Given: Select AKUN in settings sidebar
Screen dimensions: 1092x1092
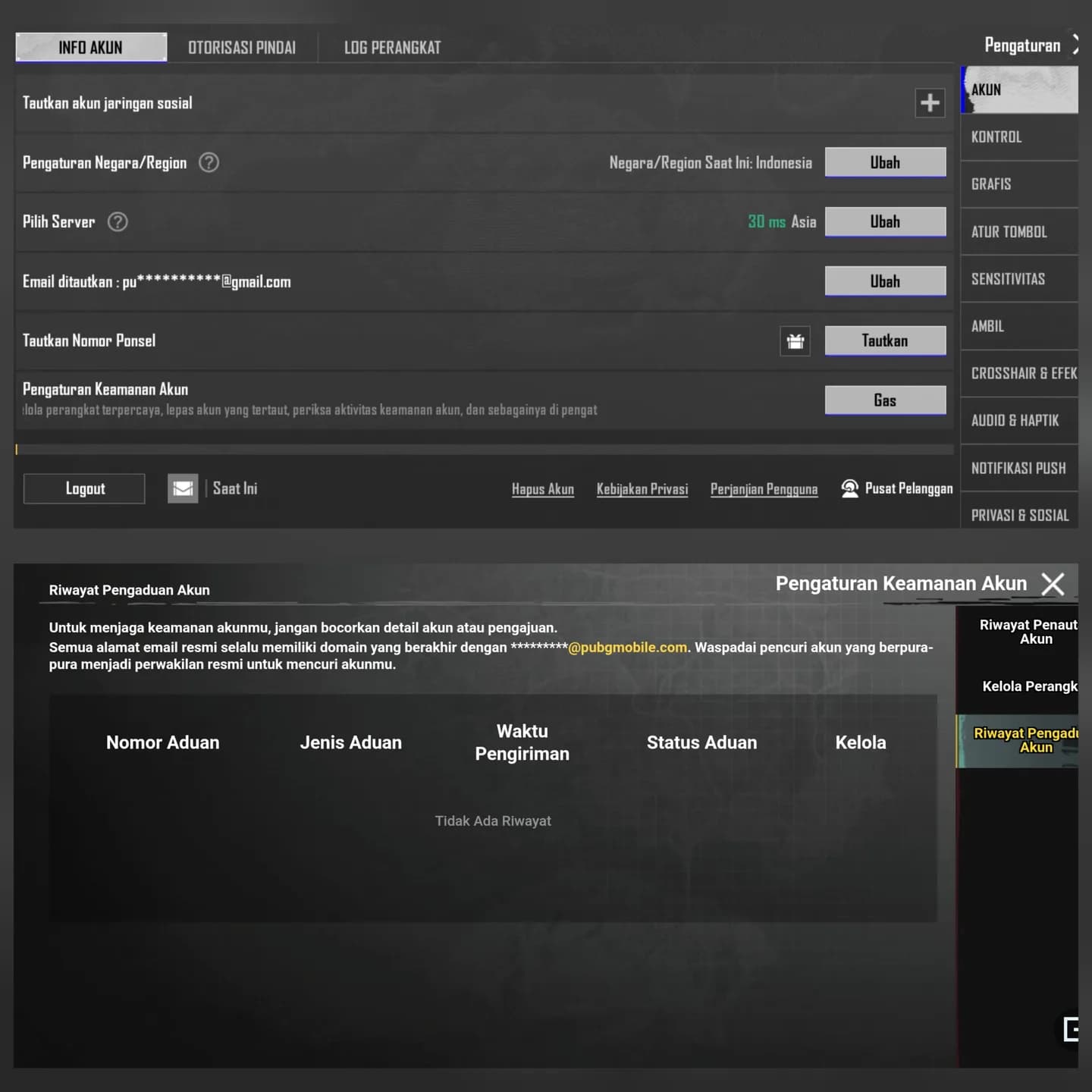Looking at the screenshot, I should [x=1019, y=89].
